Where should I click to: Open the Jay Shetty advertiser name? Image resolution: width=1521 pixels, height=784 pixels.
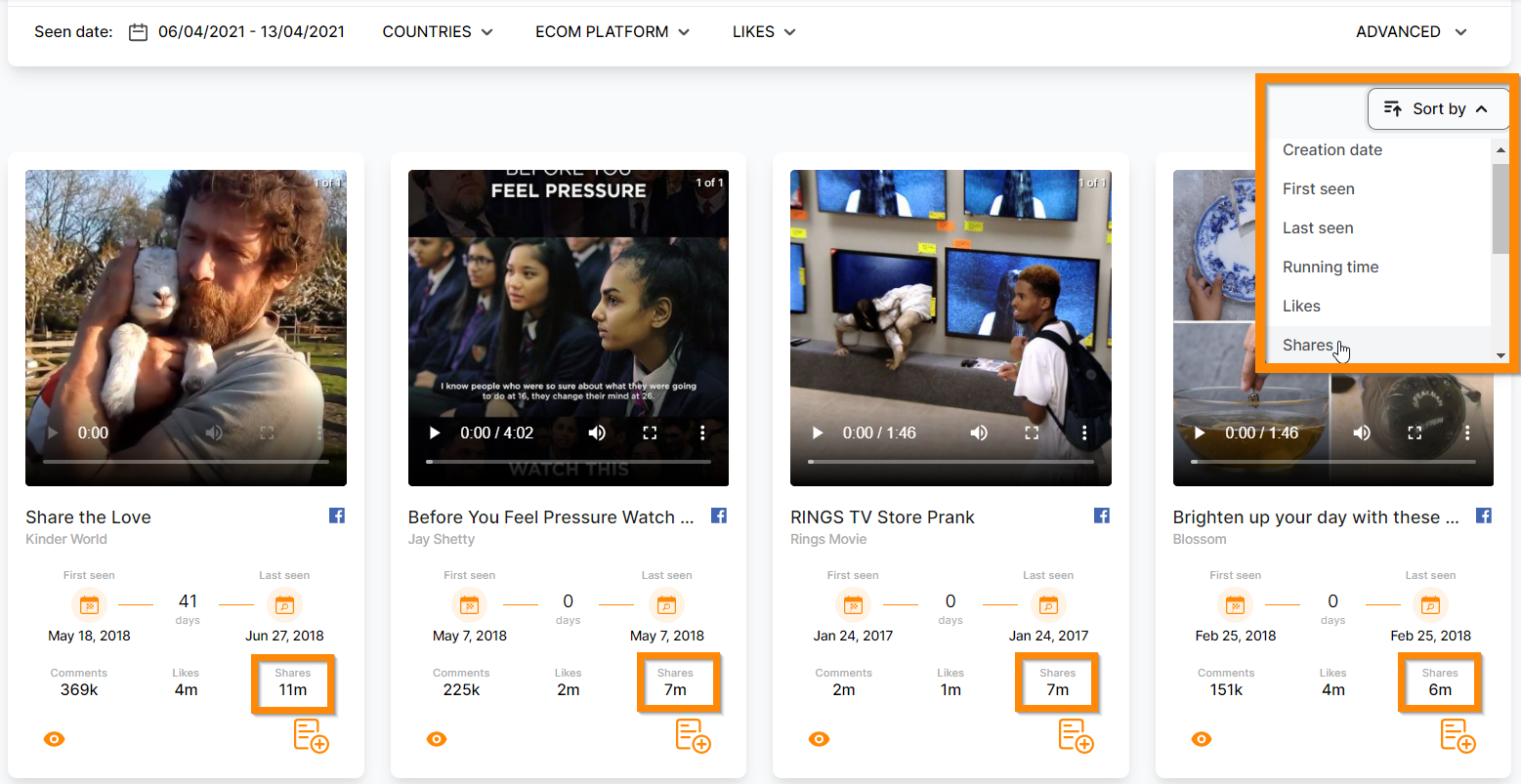(x=442, y=539)
